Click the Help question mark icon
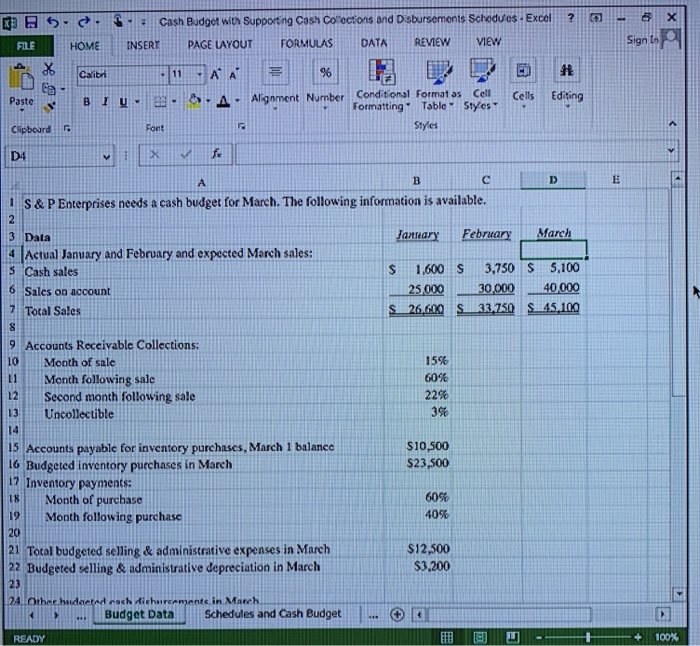This screenshot has height=646, width=700. [x=571, y=18]
